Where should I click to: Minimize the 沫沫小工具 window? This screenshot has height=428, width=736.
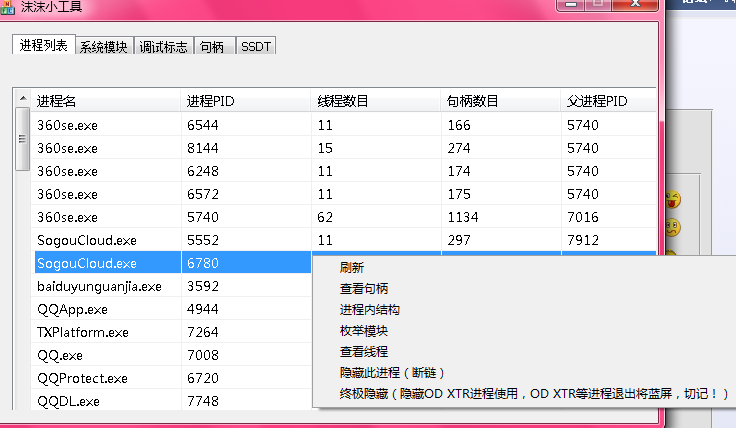point(570,4)
